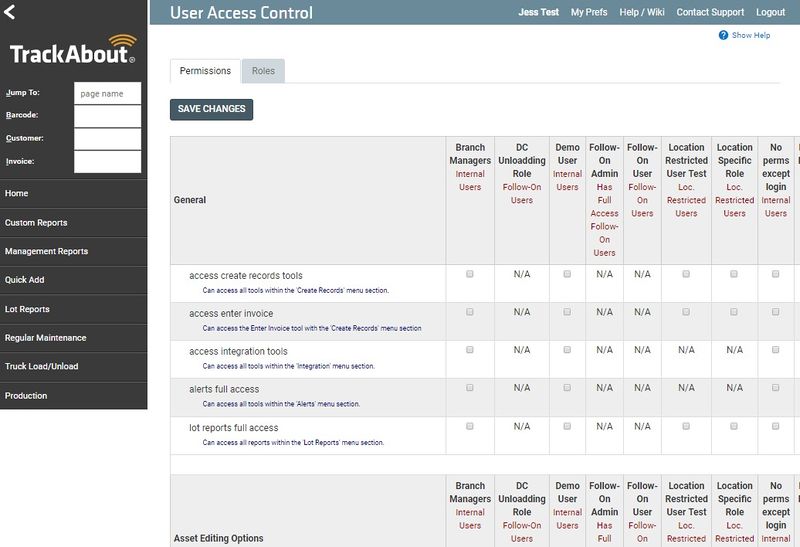Click the Invoice input field
The width and height of the screenshot is (800, 547).
click(x=108, y=162)
